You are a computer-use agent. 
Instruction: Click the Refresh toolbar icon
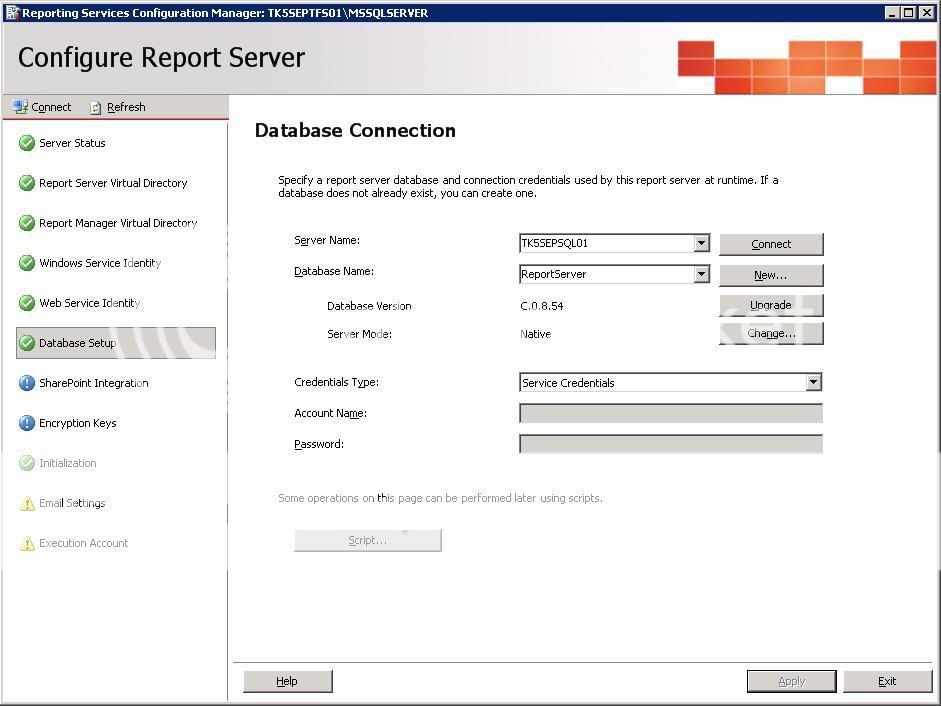(96, 107)
